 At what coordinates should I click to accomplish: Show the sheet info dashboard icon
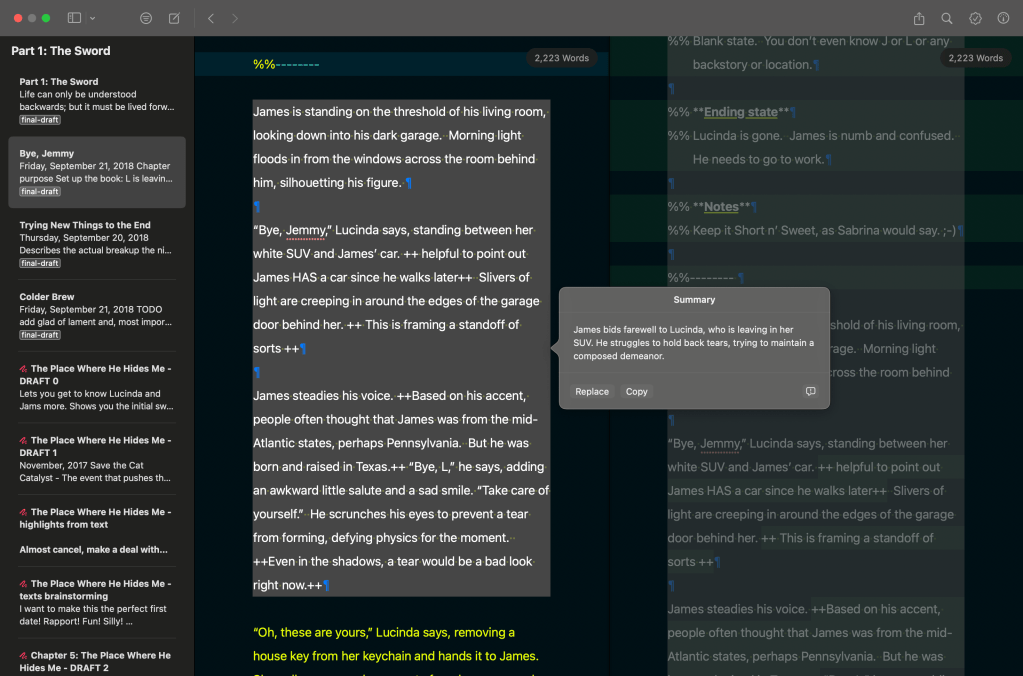click(1003, 18)
